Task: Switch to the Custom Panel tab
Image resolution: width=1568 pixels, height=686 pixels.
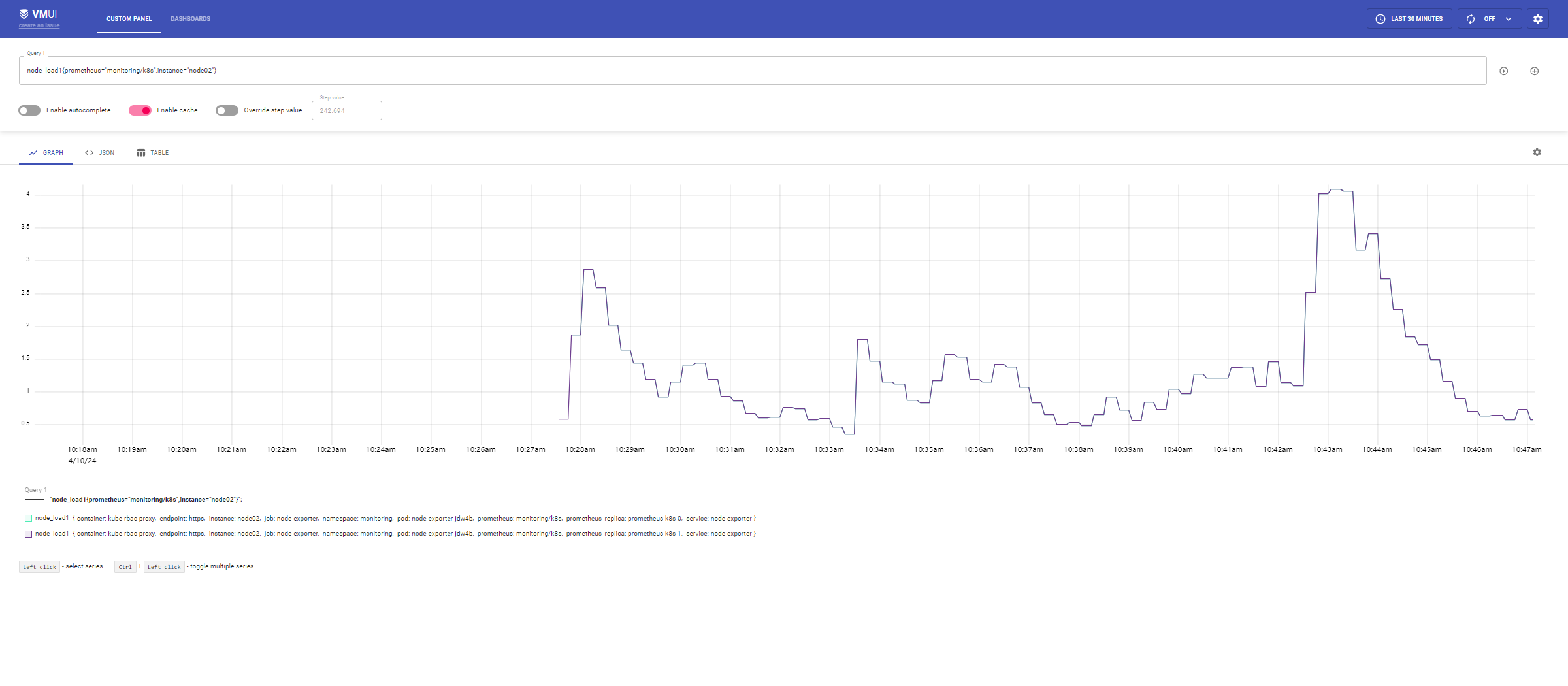Action: [129, 19]
